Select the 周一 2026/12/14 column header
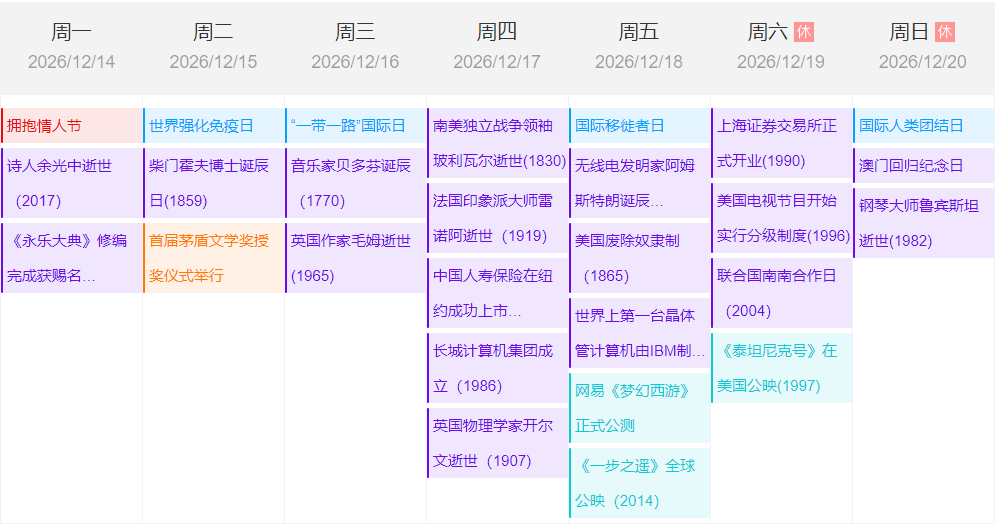Viewport: 999px width, 524px height. (71, 46)
